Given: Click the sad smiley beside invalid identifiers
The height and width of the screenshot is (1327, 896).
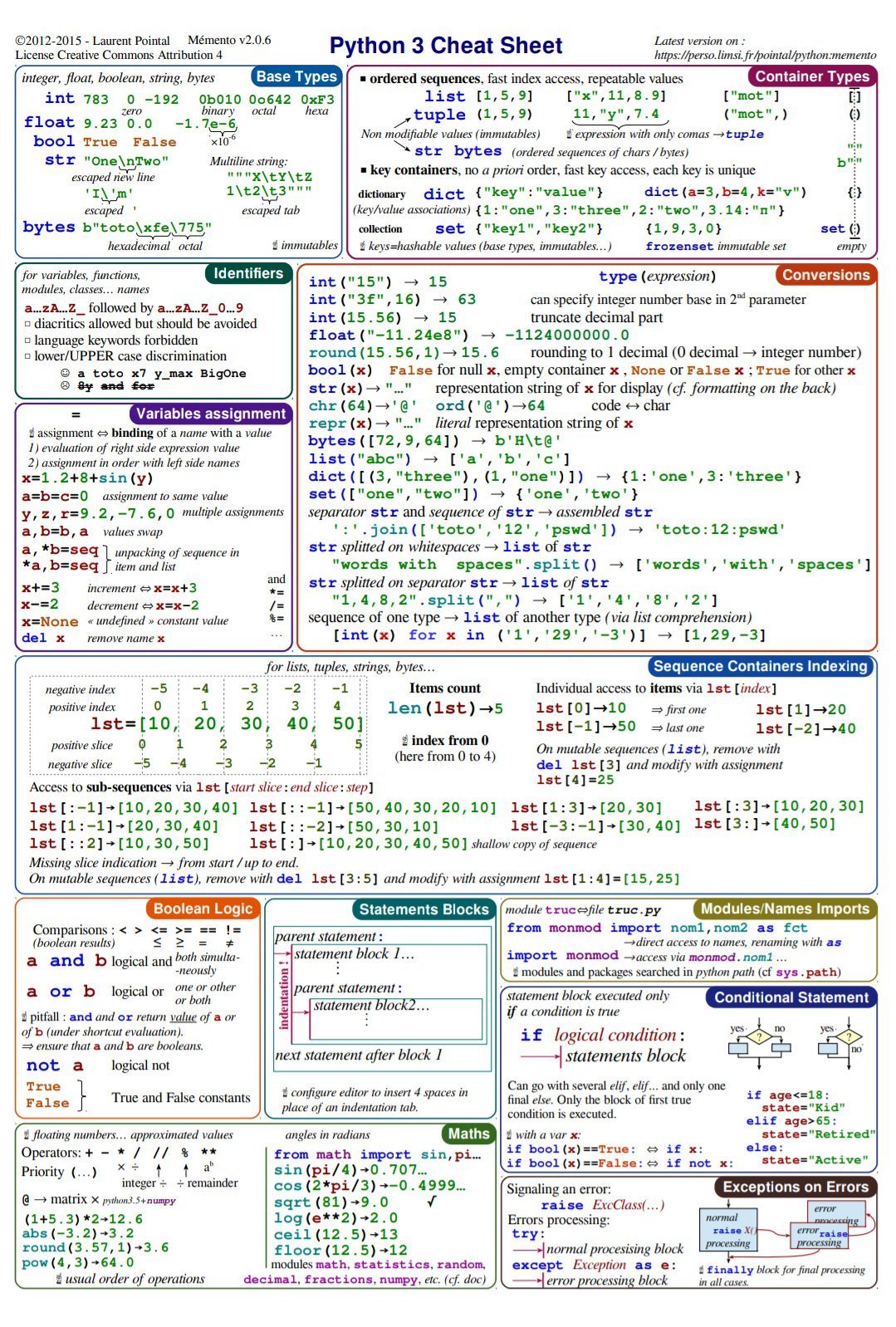Looking at the screenshot, I should [x=66, y=386].
